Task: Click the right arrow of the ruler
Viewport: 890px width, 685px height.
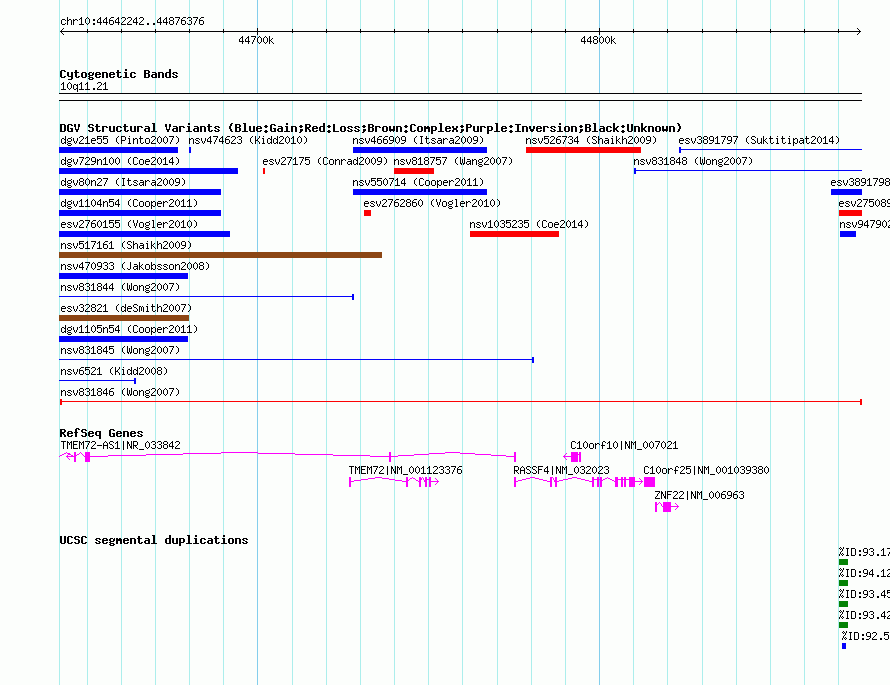Action: click(x=859, y=31)
